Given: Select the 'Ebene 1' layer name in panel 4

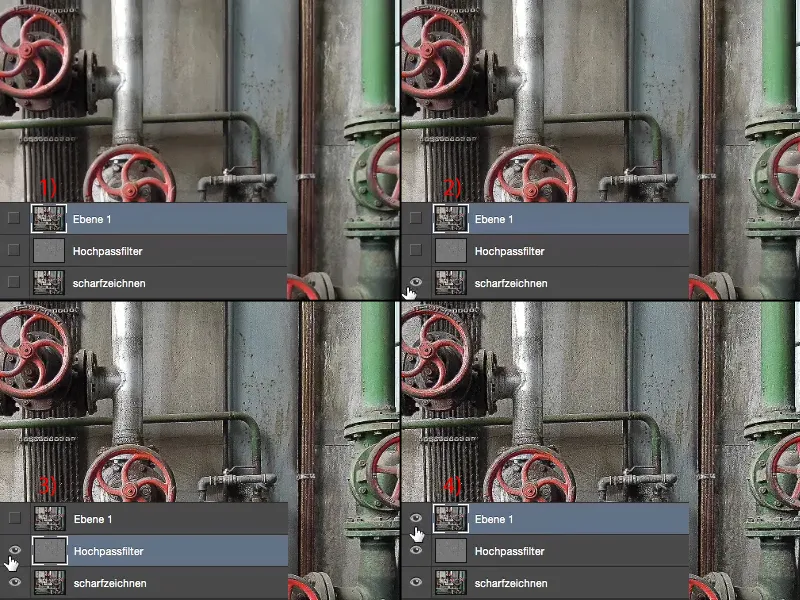Looking at the screenshot, I should [x=494, y=519].
